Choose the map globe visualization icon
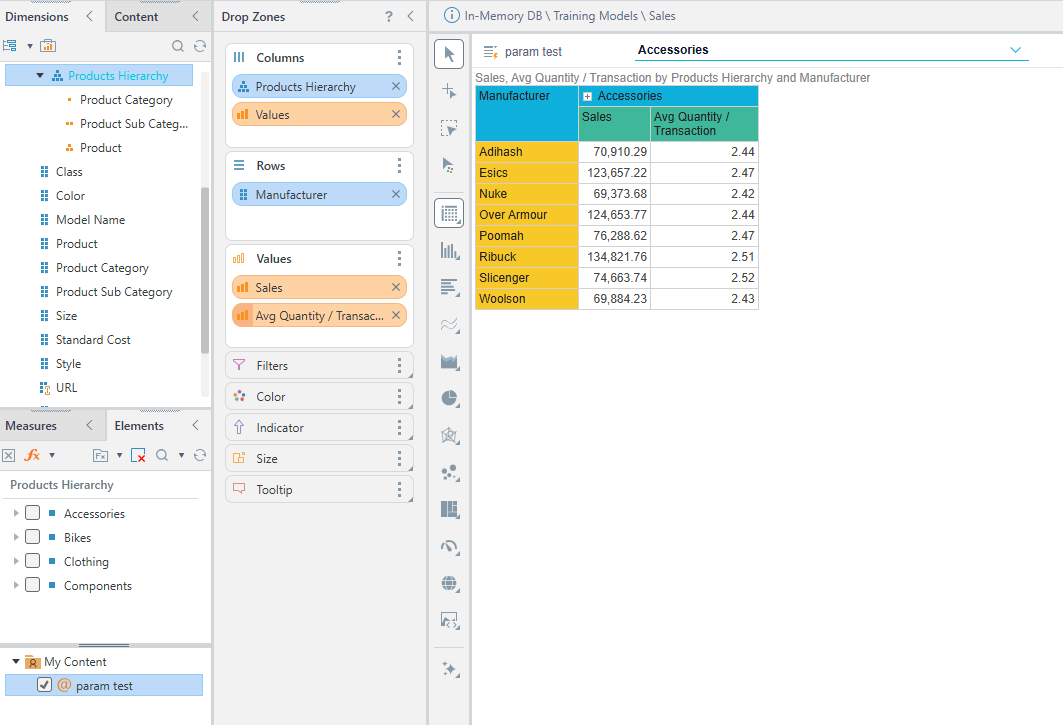Image resolution: width=1063 pixels, height=725 pixels. pyautogui.click(x=449, y=584)
